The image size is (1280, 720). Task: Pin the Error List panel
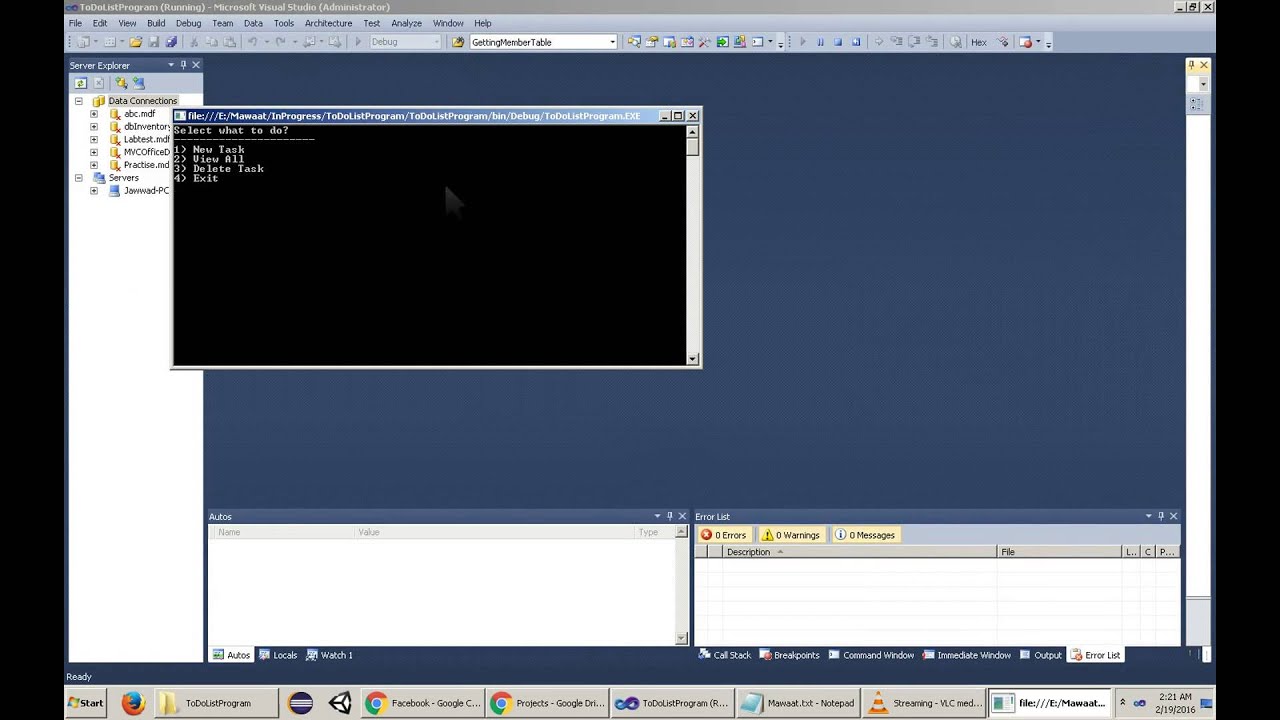click(1161, 516)
